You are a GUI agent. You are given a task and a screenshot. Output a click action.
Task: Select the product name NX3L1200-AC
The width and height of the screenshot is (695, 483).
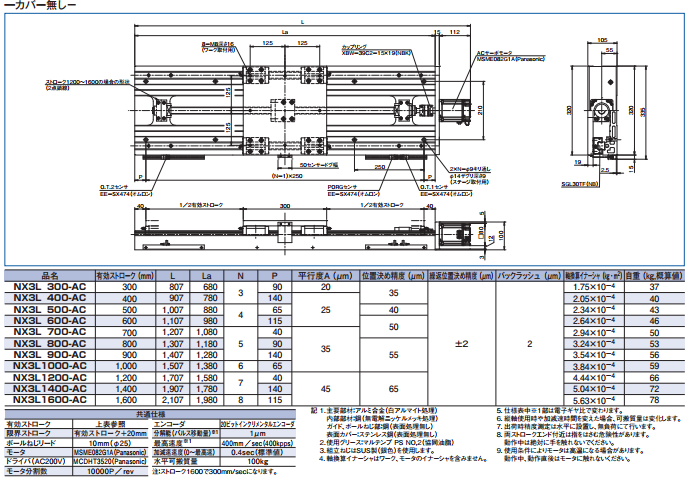(x=50, y=378)
